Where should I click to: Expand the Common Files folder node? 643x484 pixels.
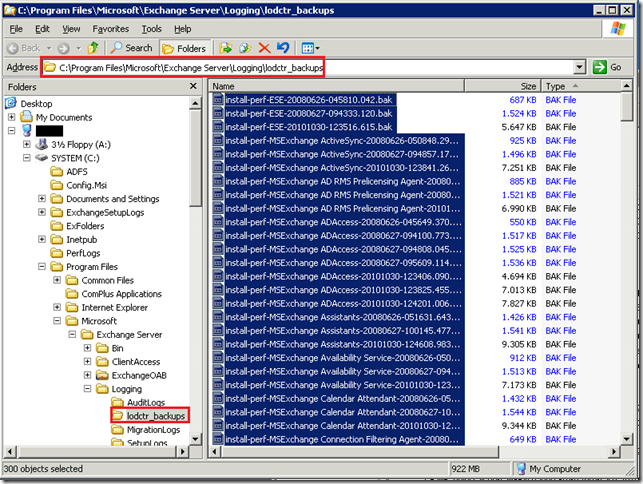click(57, 280)
